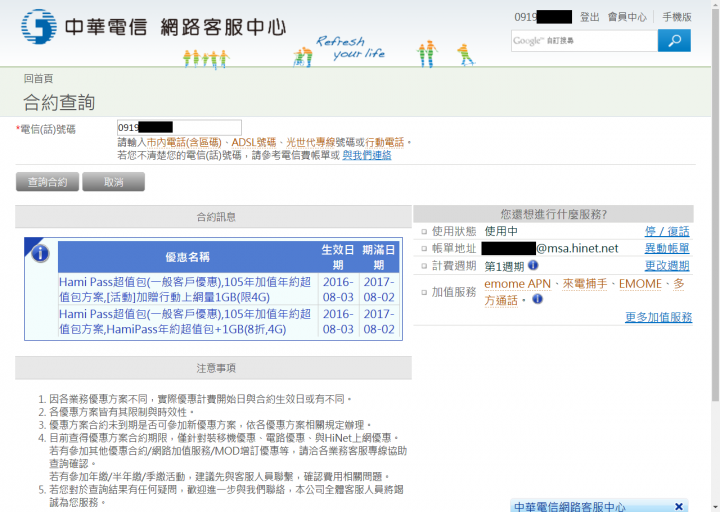Image resolution: width=720 pixels, height=512 pixels.
Task: Click the info icon after 方通話
Action: [537, 299]
